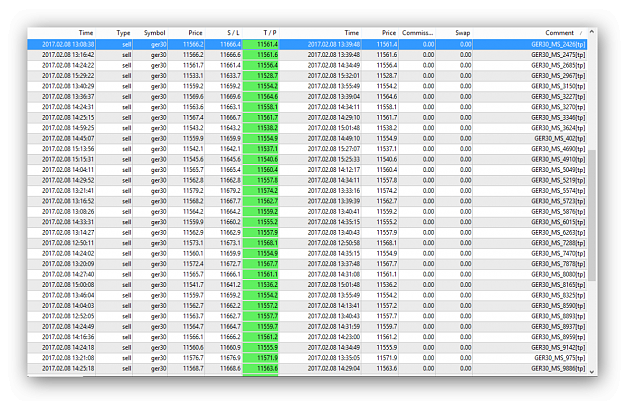625x404 pixels.
Task: Click S/L value 11679.2
Action: tap(230, 190)
